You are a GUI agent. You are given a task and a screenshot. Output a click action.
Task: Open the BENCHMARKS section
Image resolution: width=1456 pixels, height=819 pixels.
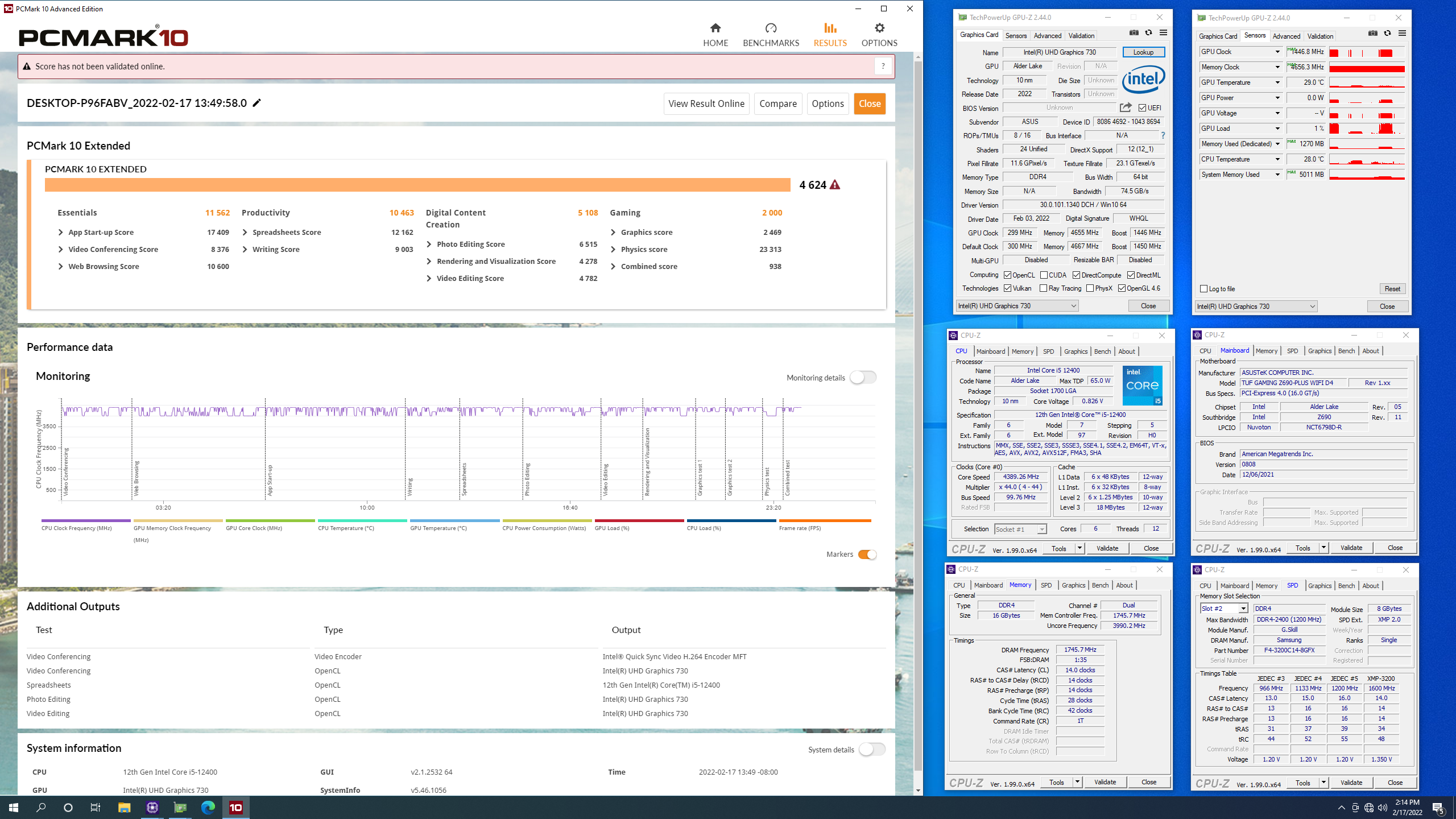(771, 35)
